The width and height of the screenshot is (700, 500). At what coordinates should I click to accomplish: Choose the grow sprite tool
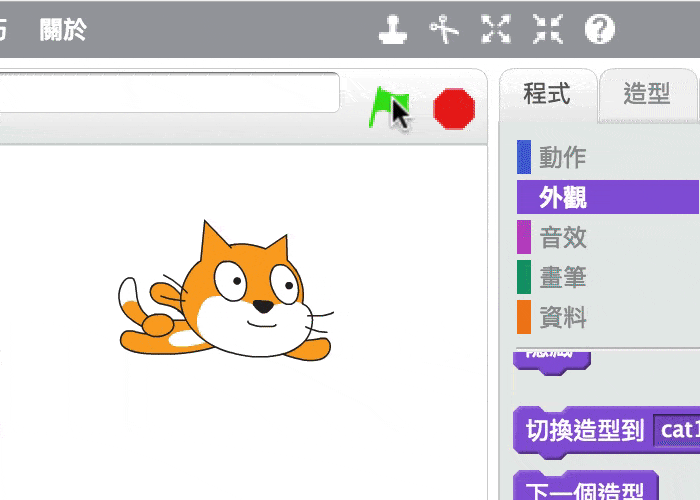pyautogui.click(x=496, y=29)
